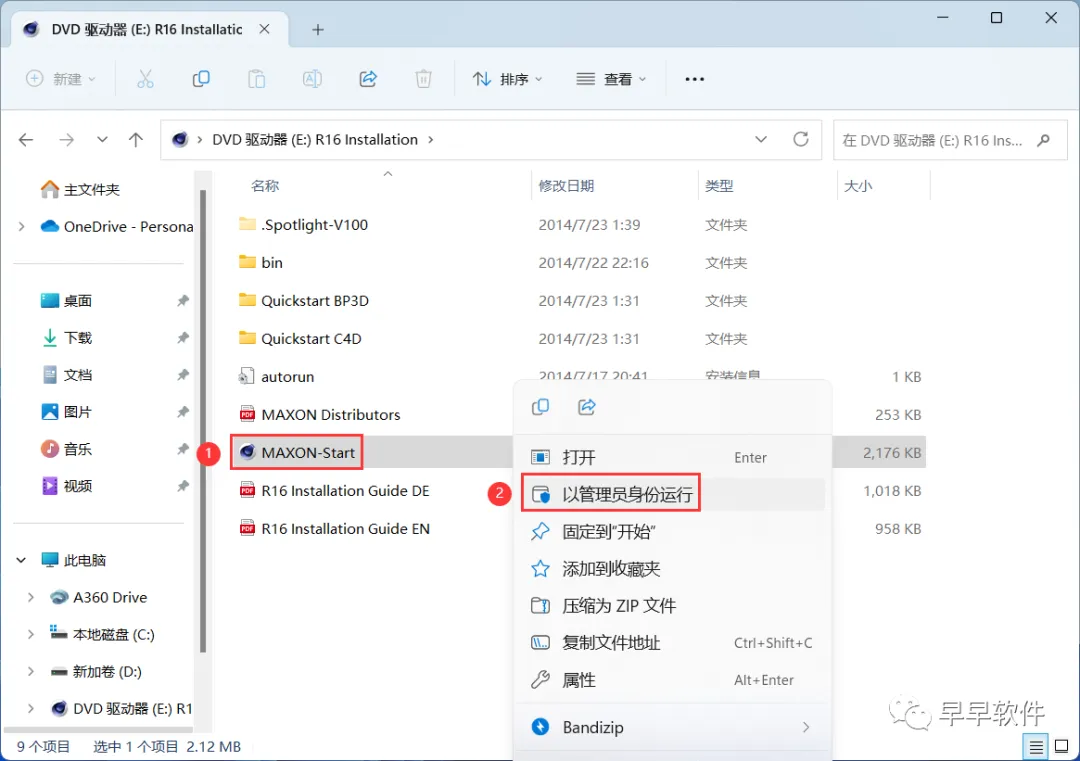Expand the A360 Drive tree node
Viewport: 1080px width, 761px height.
[30, 597]
